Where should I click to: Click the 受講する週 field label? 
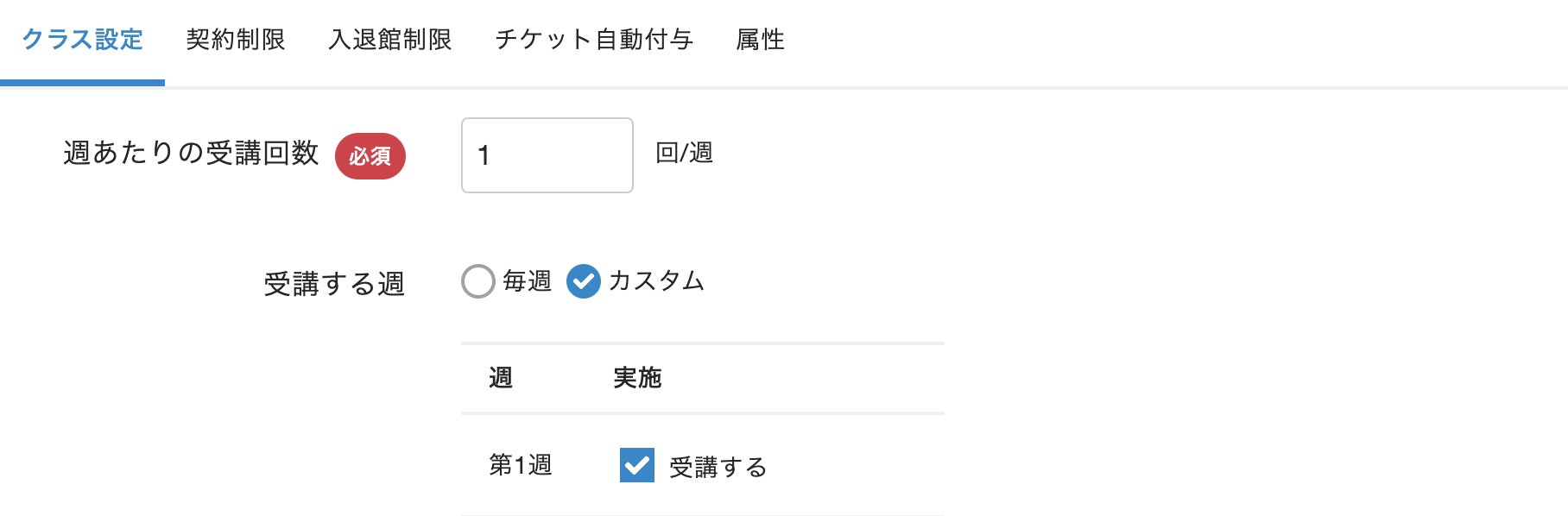[334, 284]
